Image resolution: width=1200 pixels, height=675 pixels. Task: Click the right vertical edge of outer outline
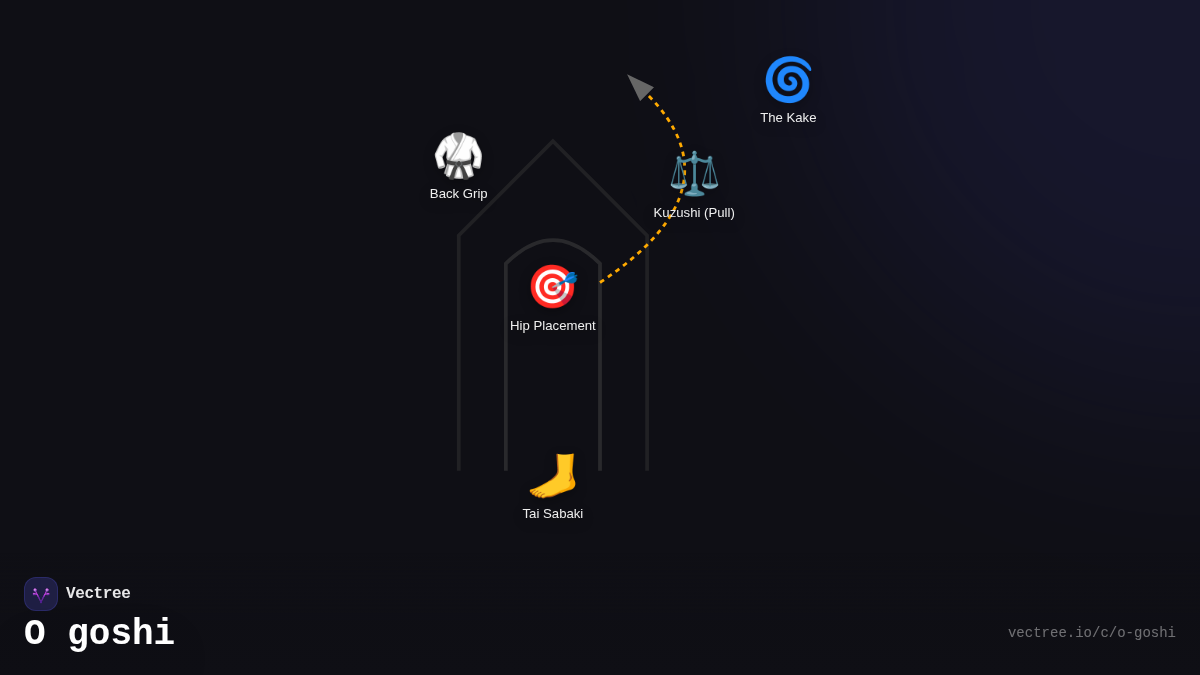(647, 360)
